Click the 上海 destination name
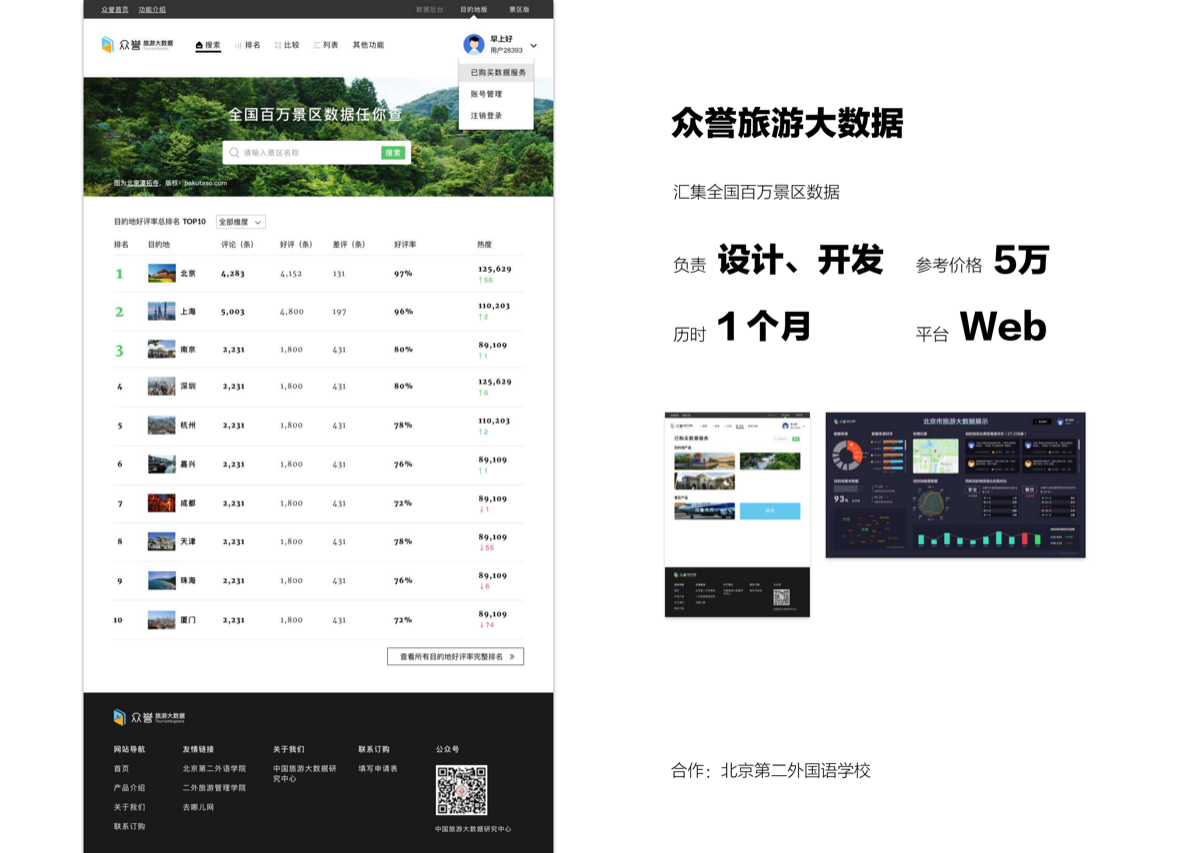Viewport: 1200px width, 853px height. [x=188, y=311]
